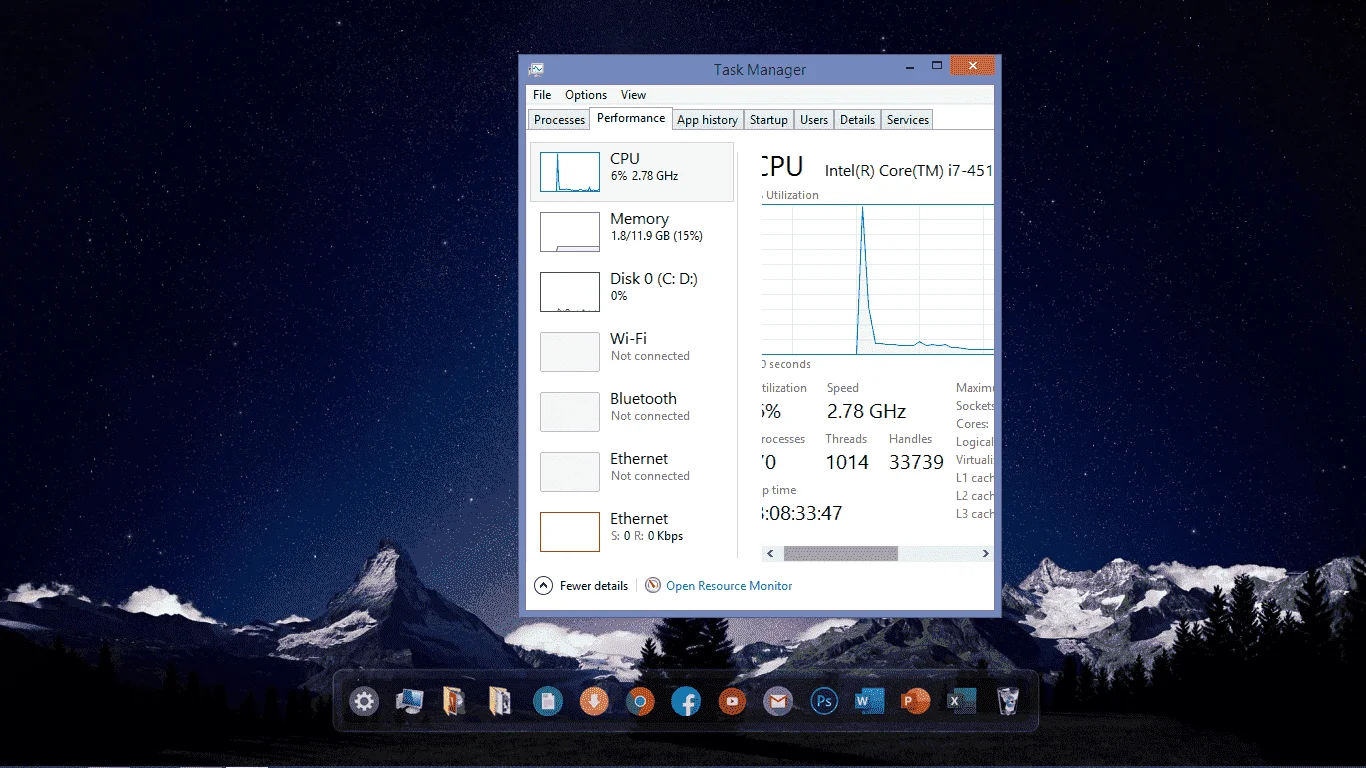Screen dimensions: 1366x768
Task: Open the Documents icon in the dock
Action: (x=548, y=701)
